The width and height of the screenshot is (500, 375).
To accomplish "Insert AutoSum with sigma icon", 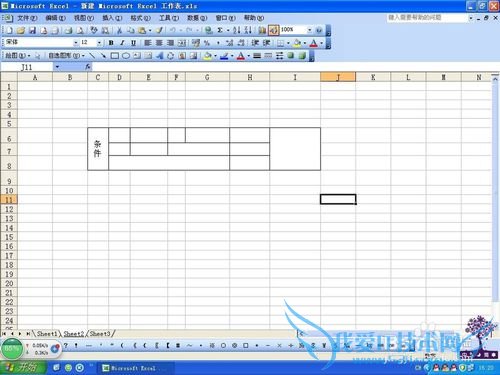I will click(x=220, y=30).
